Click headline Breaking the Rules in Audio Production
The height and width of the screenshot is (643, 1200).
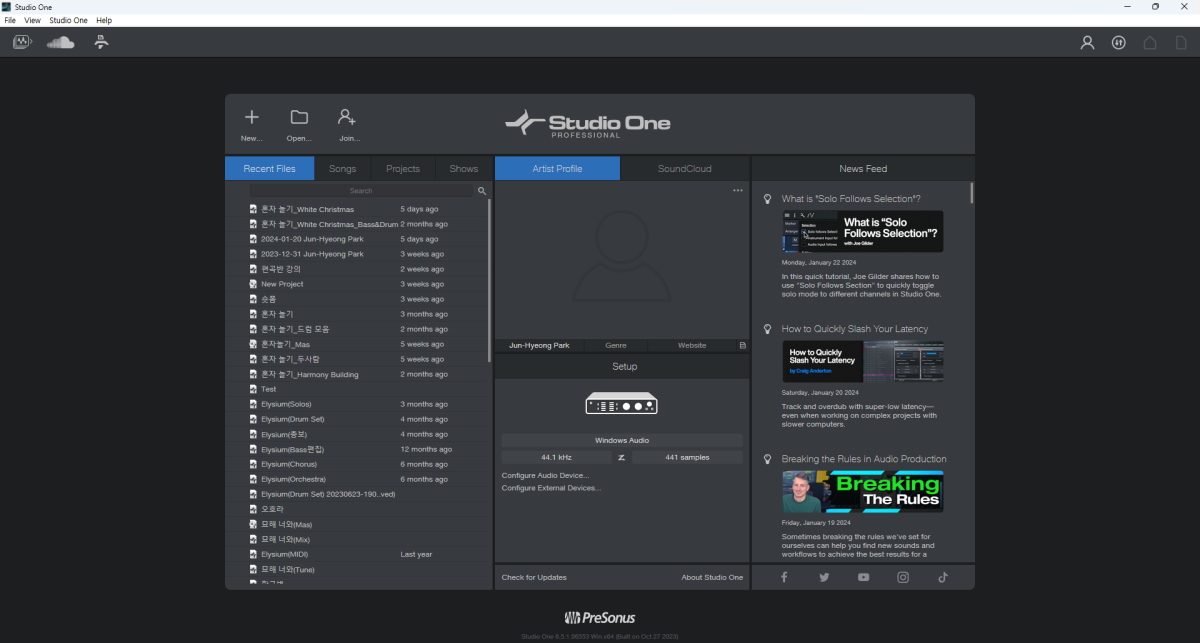point(864,459)
